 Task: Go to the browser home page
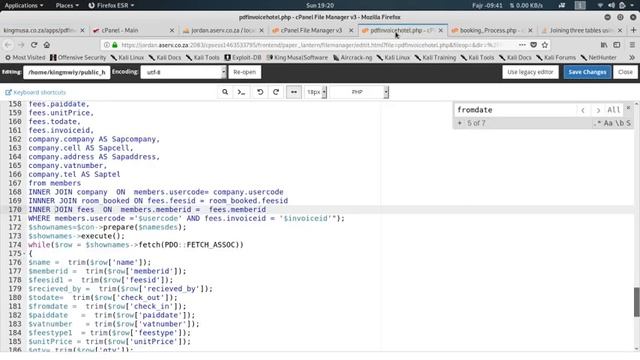click(47, 45)
